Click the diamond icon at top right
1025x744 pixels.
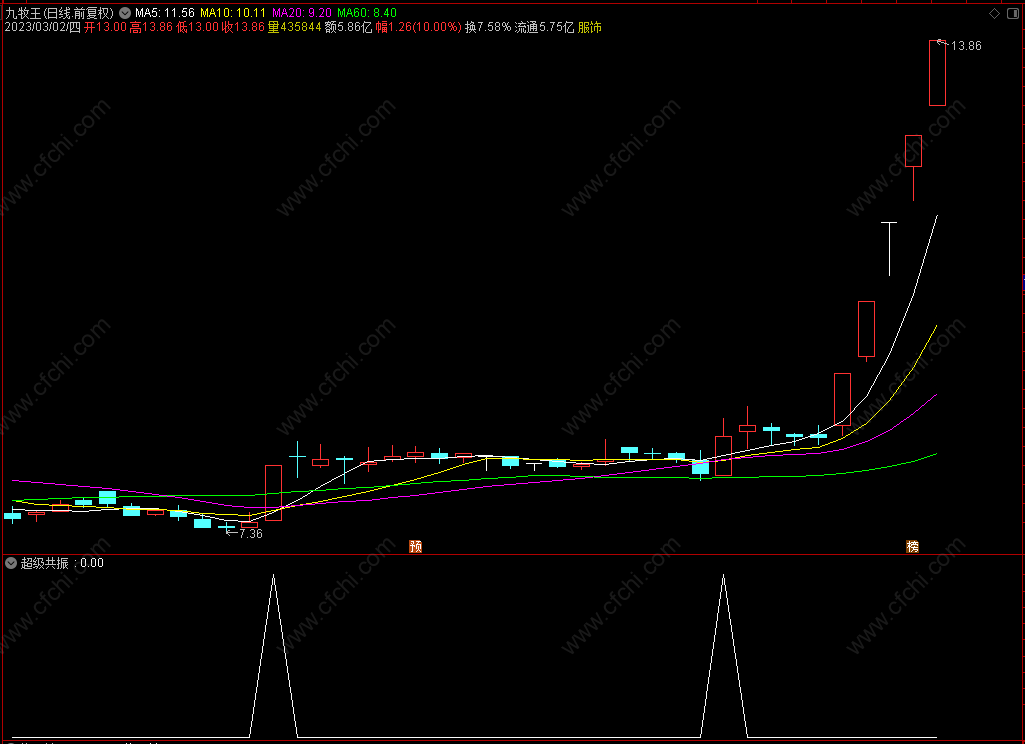tap(994, 14)
